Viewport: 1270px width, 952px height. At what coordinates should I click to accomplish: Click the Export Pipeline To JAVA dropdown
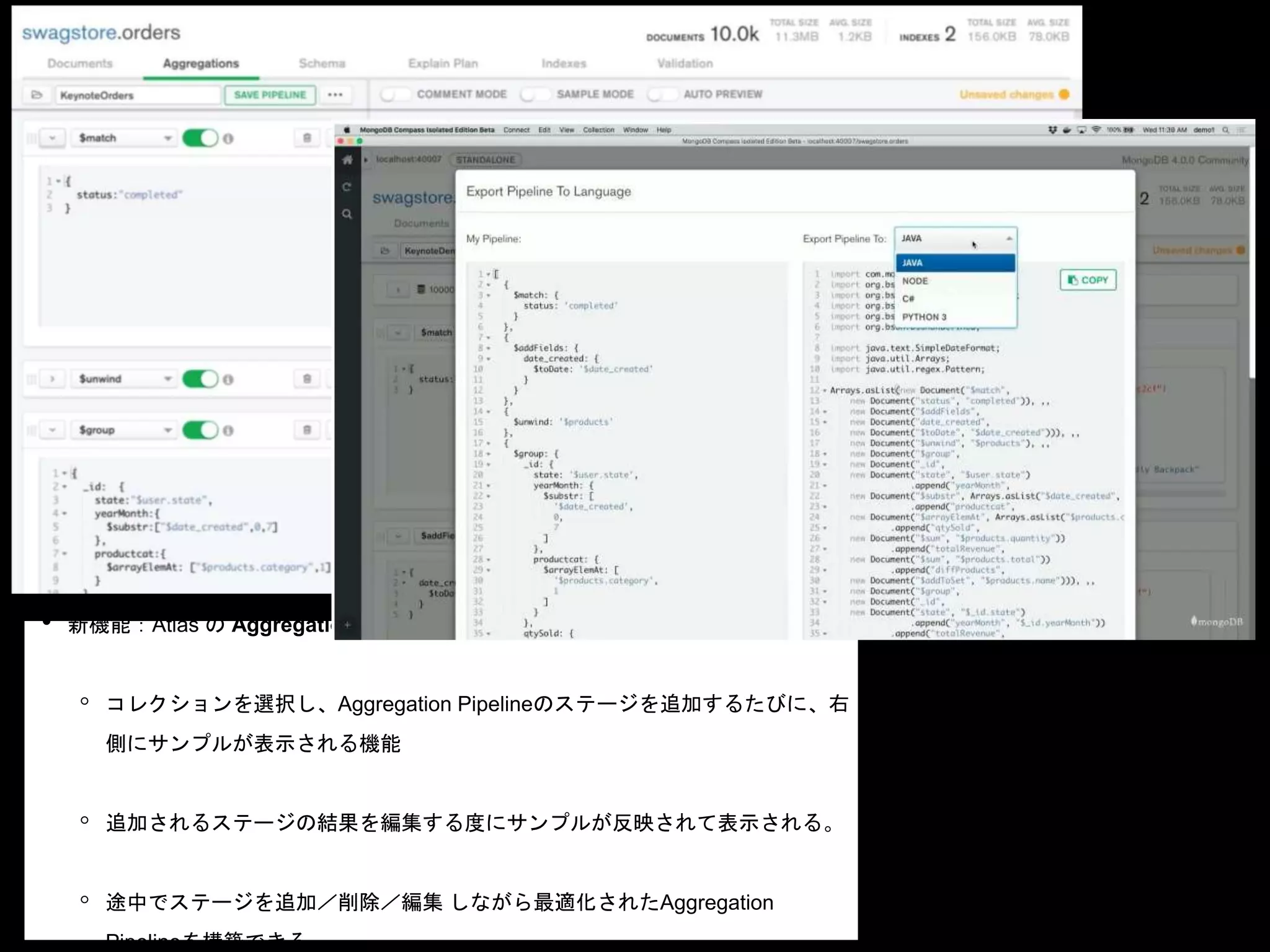click(x=955, y=239)
